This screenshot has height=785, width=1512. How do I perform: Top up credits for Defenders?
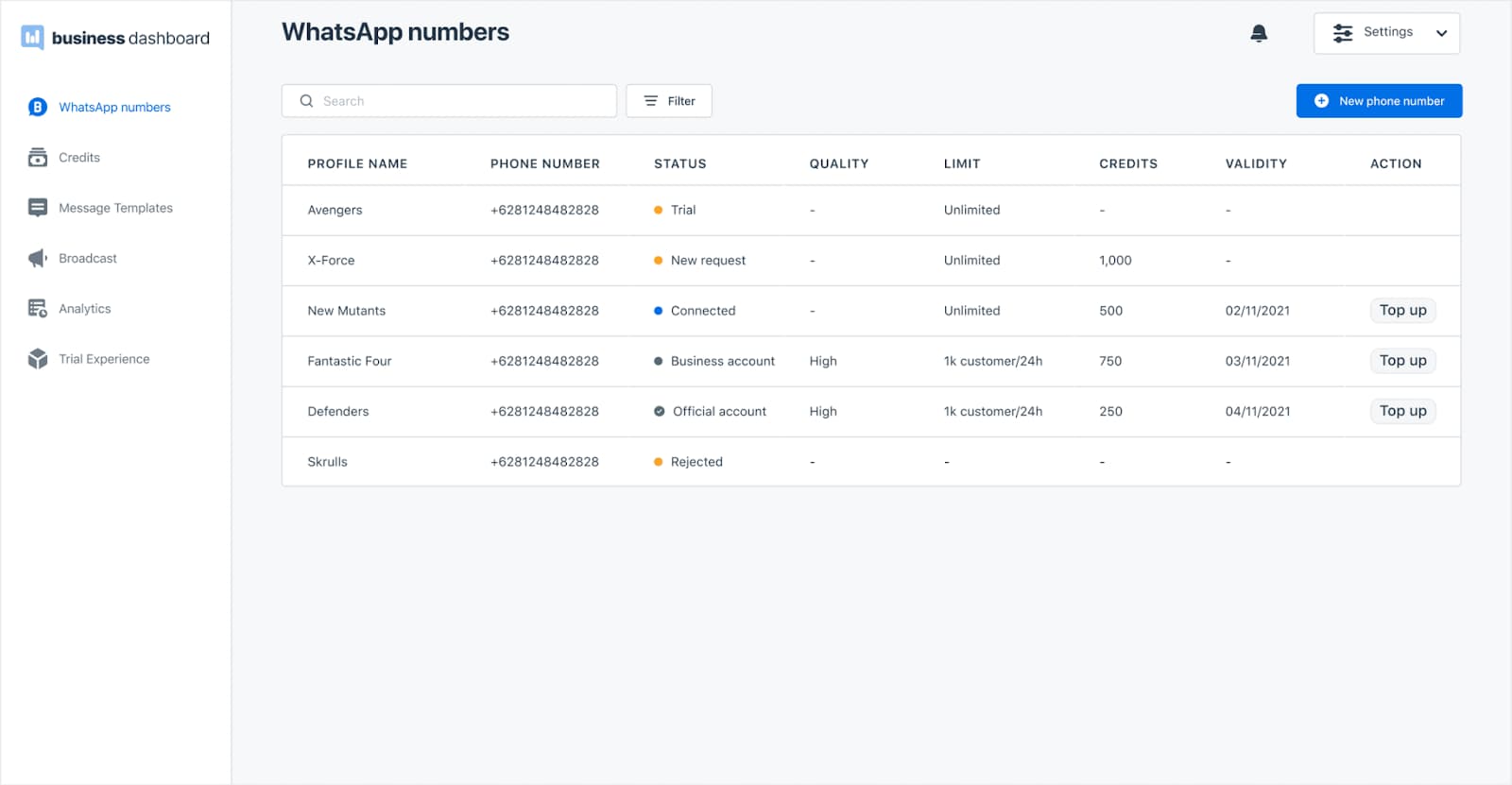coord(1402,411)
